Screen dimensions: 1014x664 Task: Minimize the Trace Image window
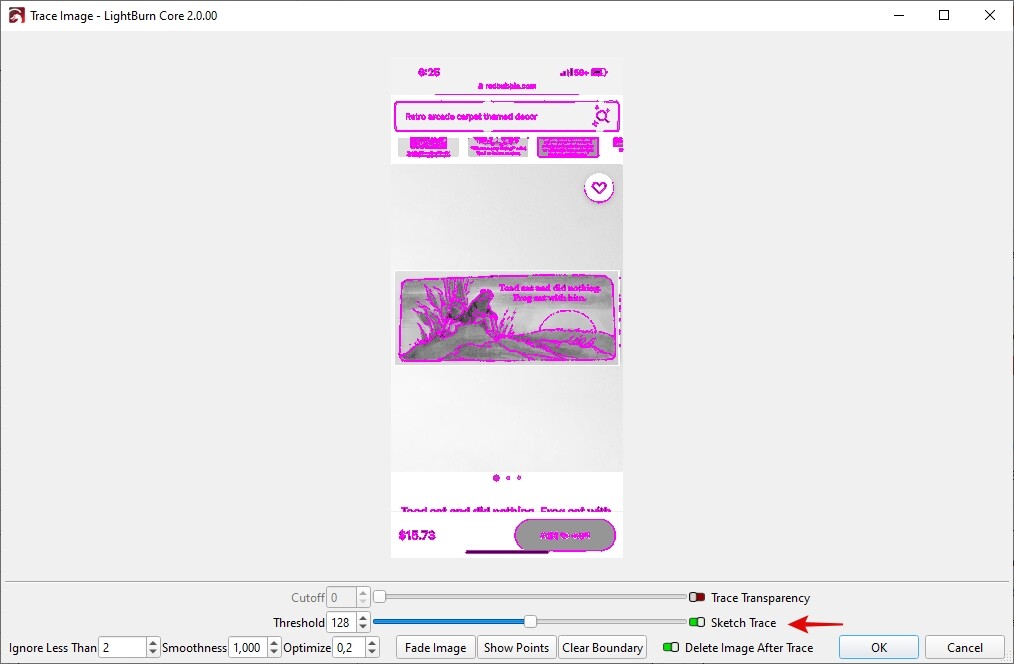pyautogui.click(x=898, y=16)
